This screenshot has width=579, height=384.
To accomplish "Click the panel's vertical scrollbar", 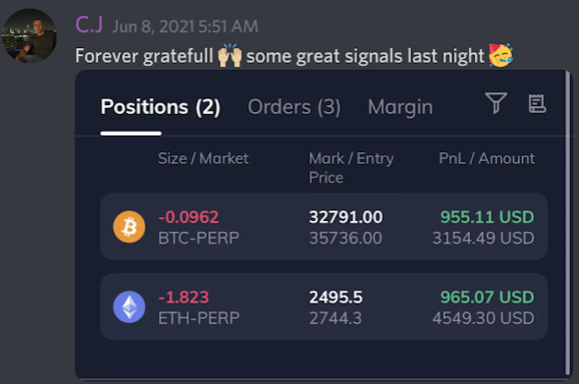I will [x=568, y=223].
